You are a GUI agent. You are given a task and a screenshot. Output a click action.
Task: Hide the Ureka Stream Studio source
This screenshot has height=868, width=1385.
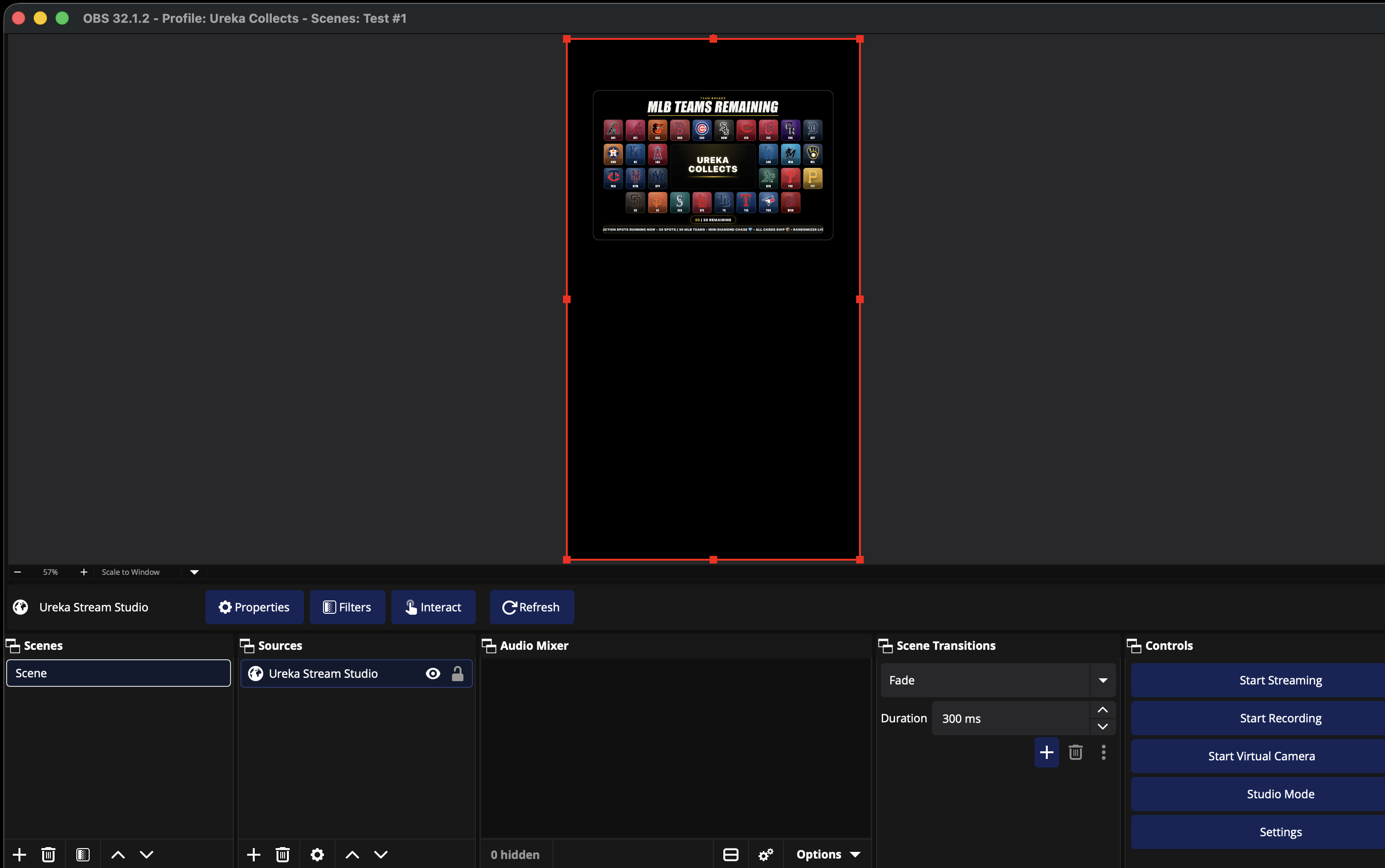433,674
